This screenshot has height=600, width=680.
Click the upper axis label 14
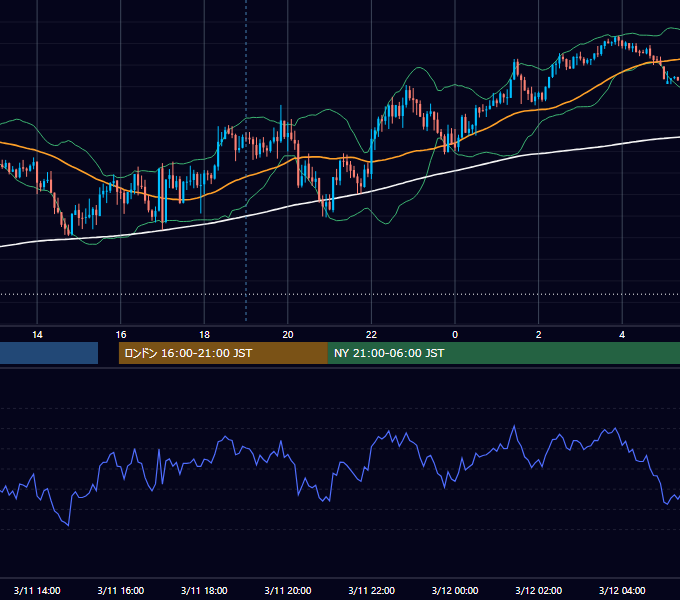coord(37,335)
